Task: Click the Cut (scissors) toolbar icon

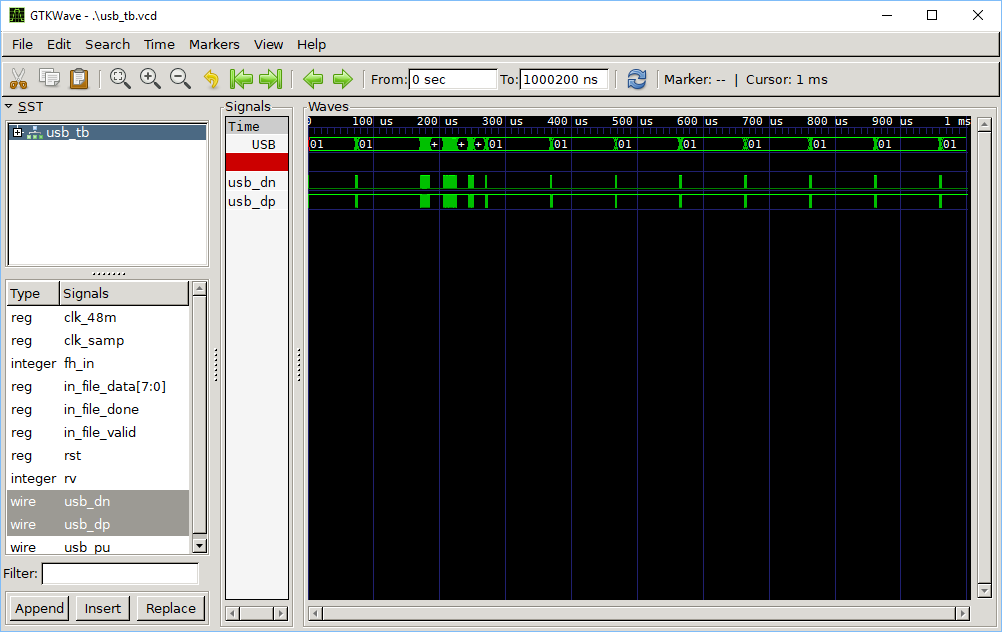Action: tap(18, 79)
